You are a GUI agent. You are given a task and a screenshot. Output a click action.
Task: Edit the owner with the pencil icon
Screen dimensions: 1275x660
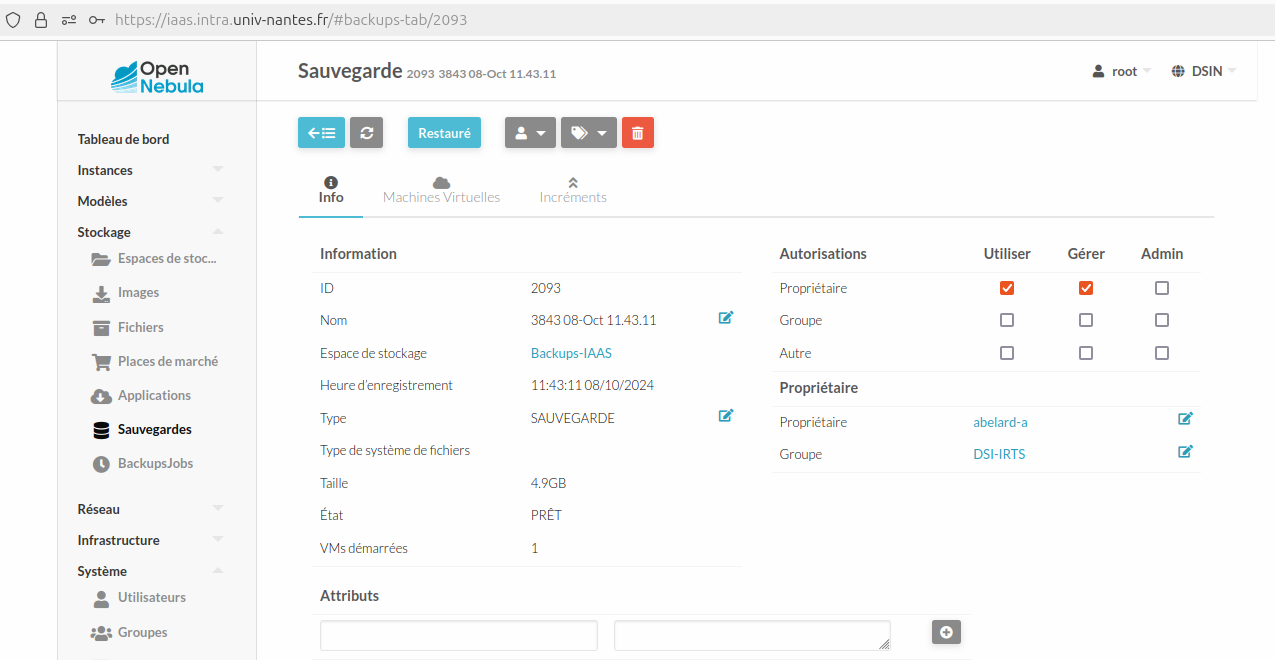coord(1185,419)
